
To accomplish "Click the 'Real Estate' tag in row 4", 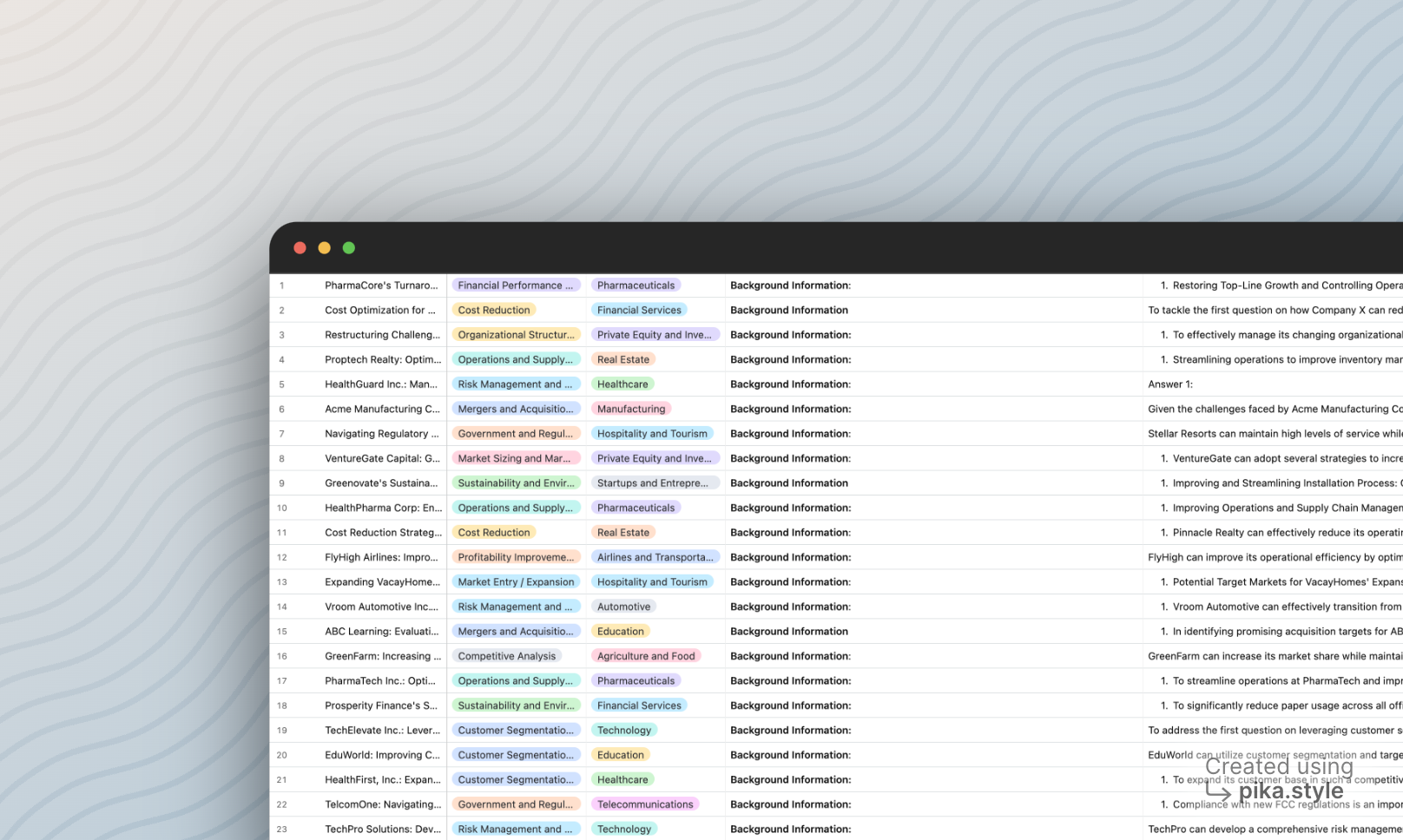I will click(623, 359).
